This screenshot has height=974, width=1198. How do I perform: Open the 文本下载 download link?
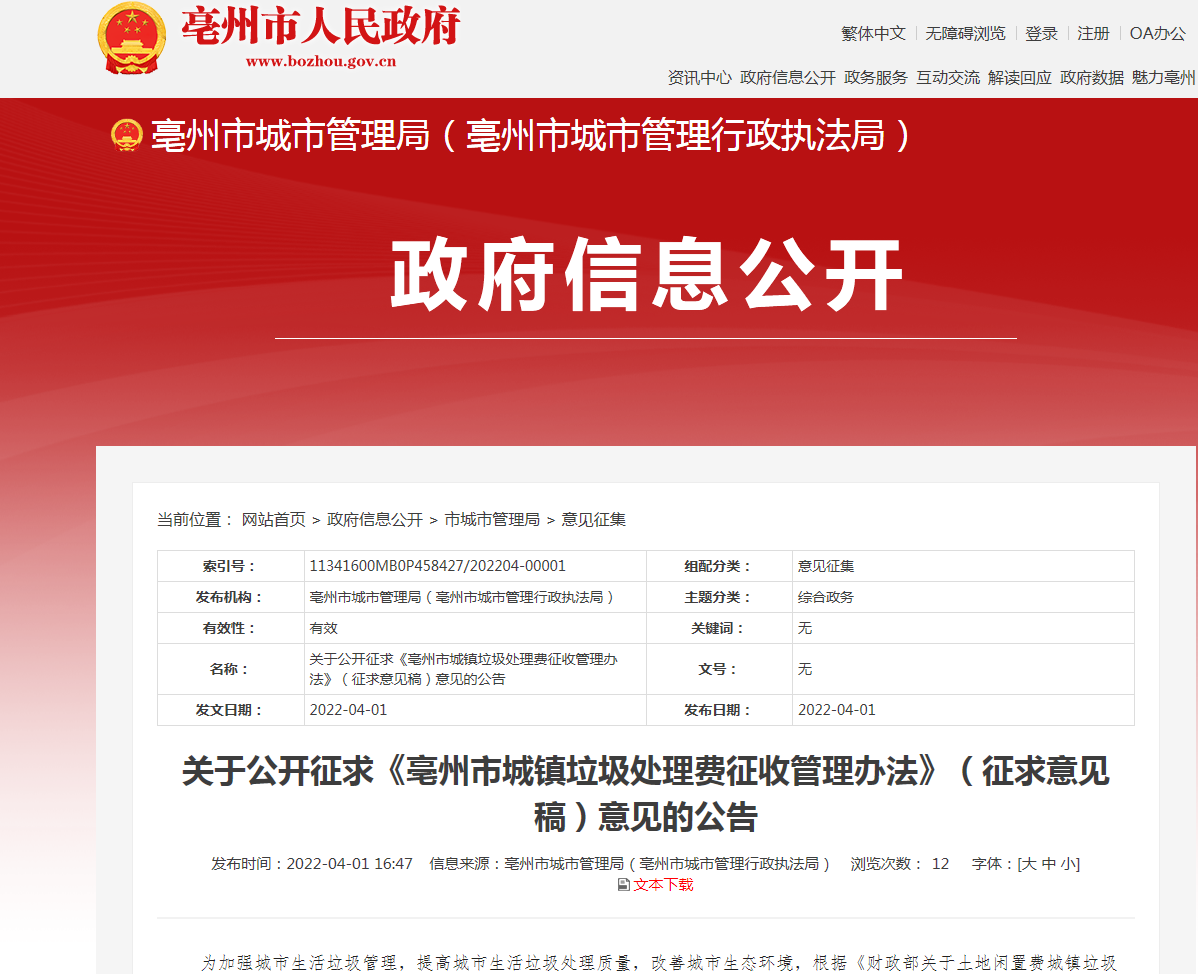[663, 885]
